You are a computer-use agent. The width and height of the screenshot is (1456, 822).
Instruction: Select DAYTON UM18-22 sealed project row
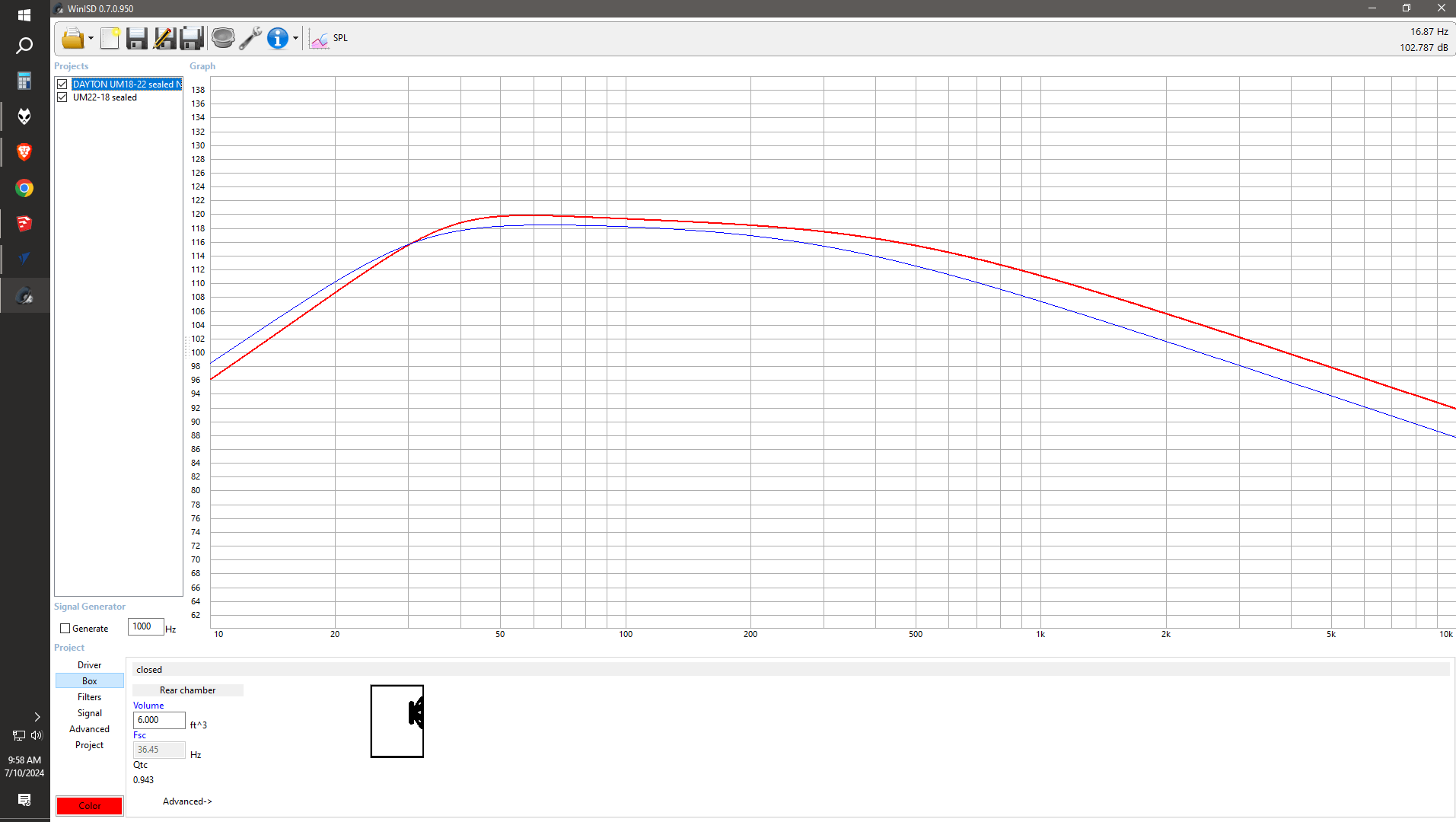[x=127, y=84]
